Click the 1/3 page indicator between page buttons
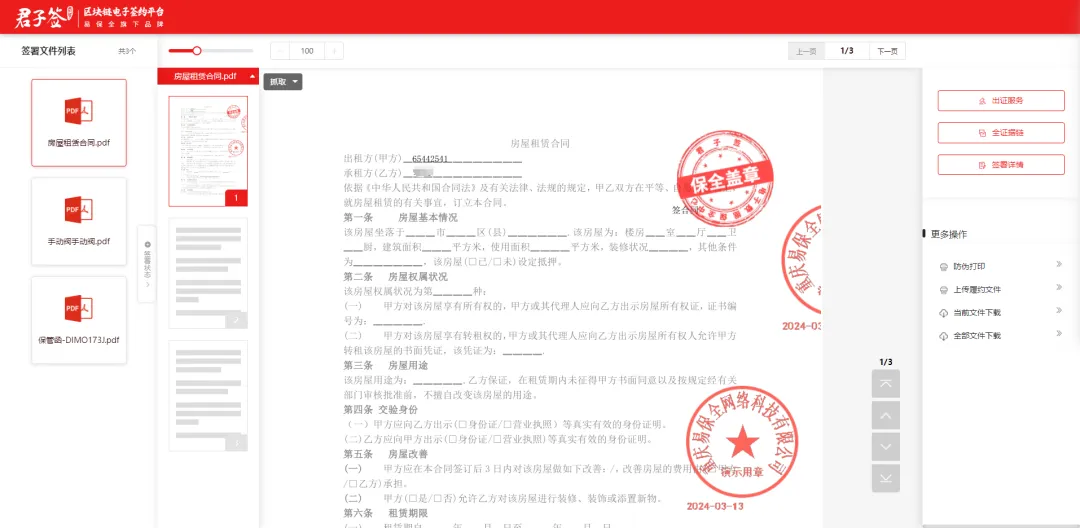Image resolution: width=1080 pixels, height=528 pixels. pos(847,51)
